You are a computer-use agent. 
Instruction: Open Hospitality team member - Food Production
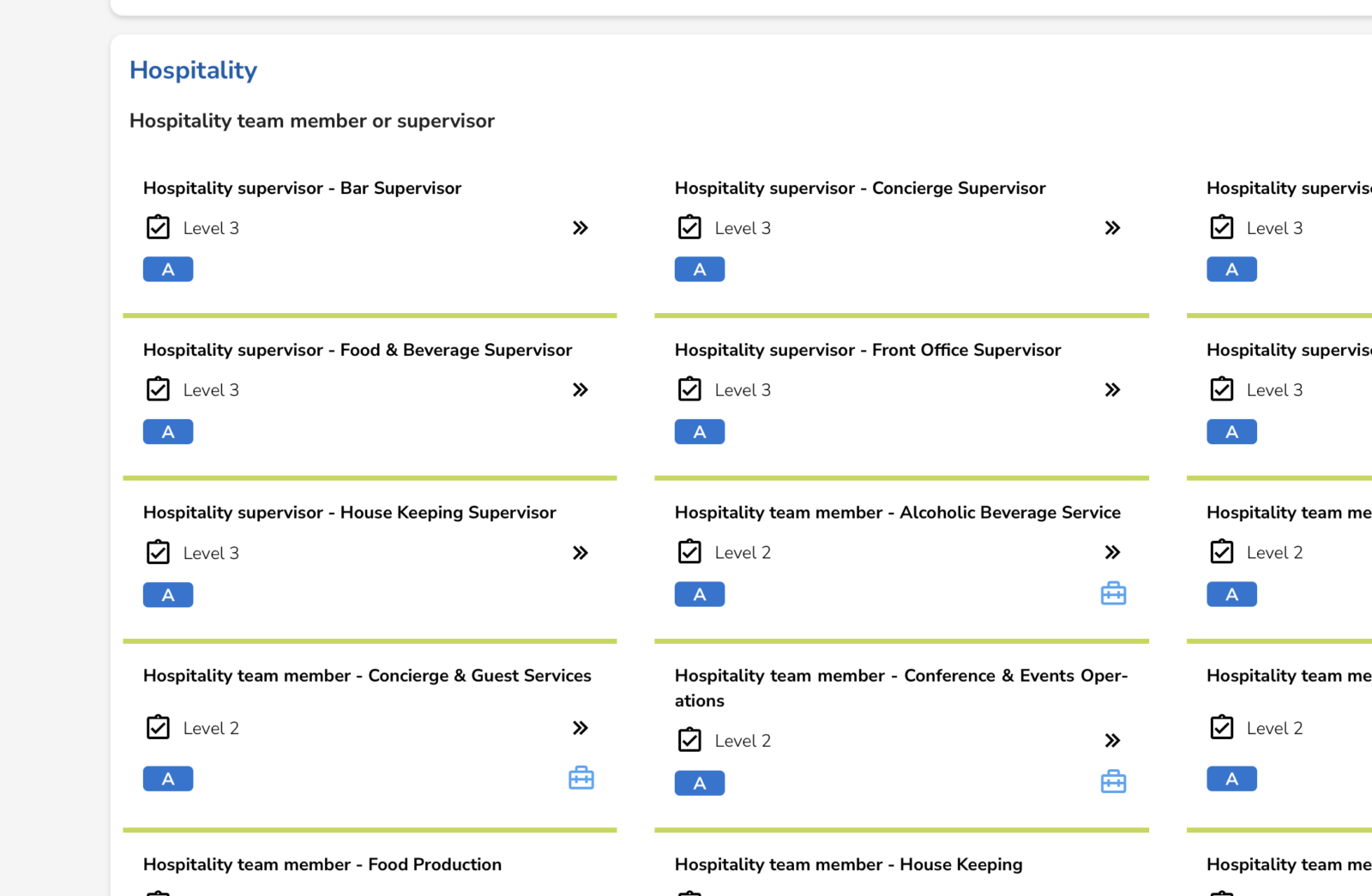pyautogui.click(x=322, y=864)
